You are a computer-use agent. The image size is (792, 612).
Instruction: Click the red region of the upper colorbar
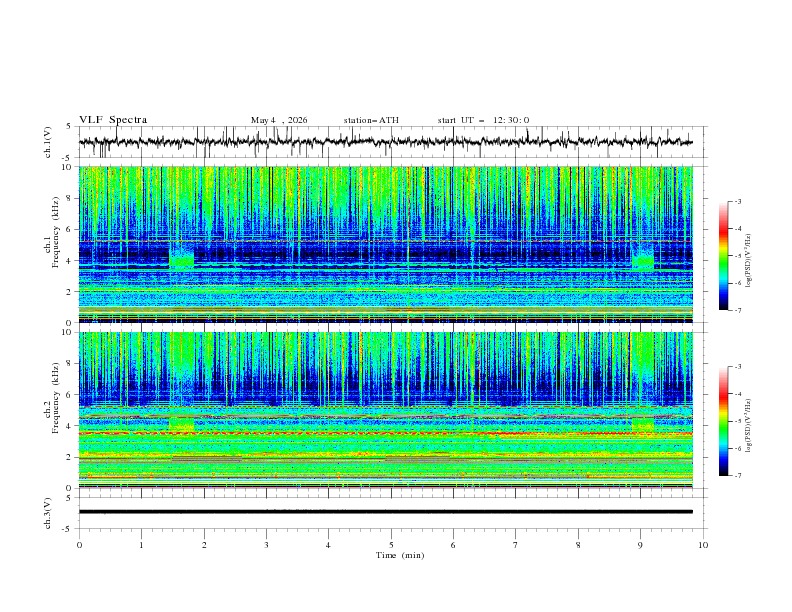724,230
